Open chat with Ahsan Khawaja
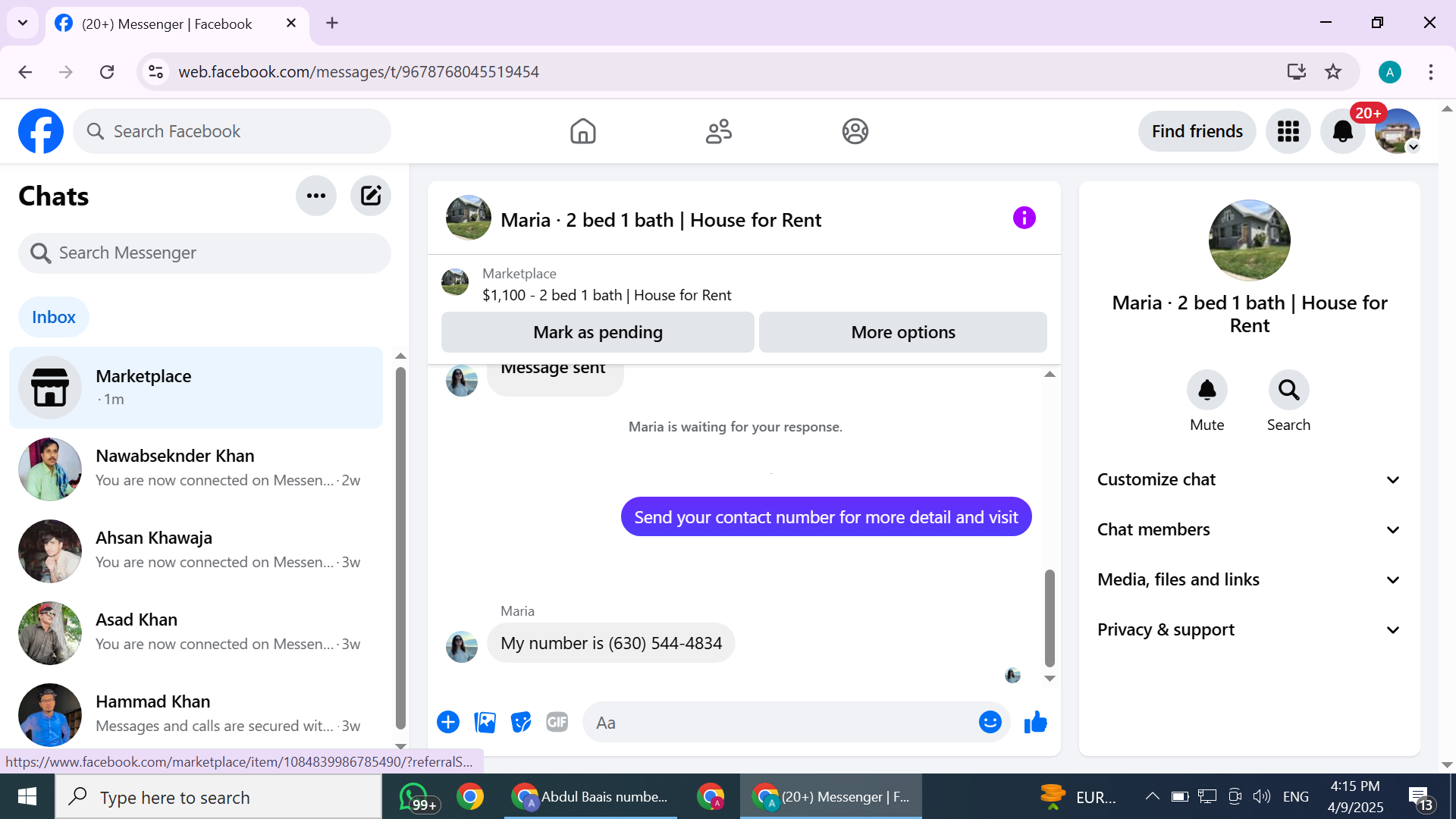Screen dimensions: 1456x819 click(196, 551)
